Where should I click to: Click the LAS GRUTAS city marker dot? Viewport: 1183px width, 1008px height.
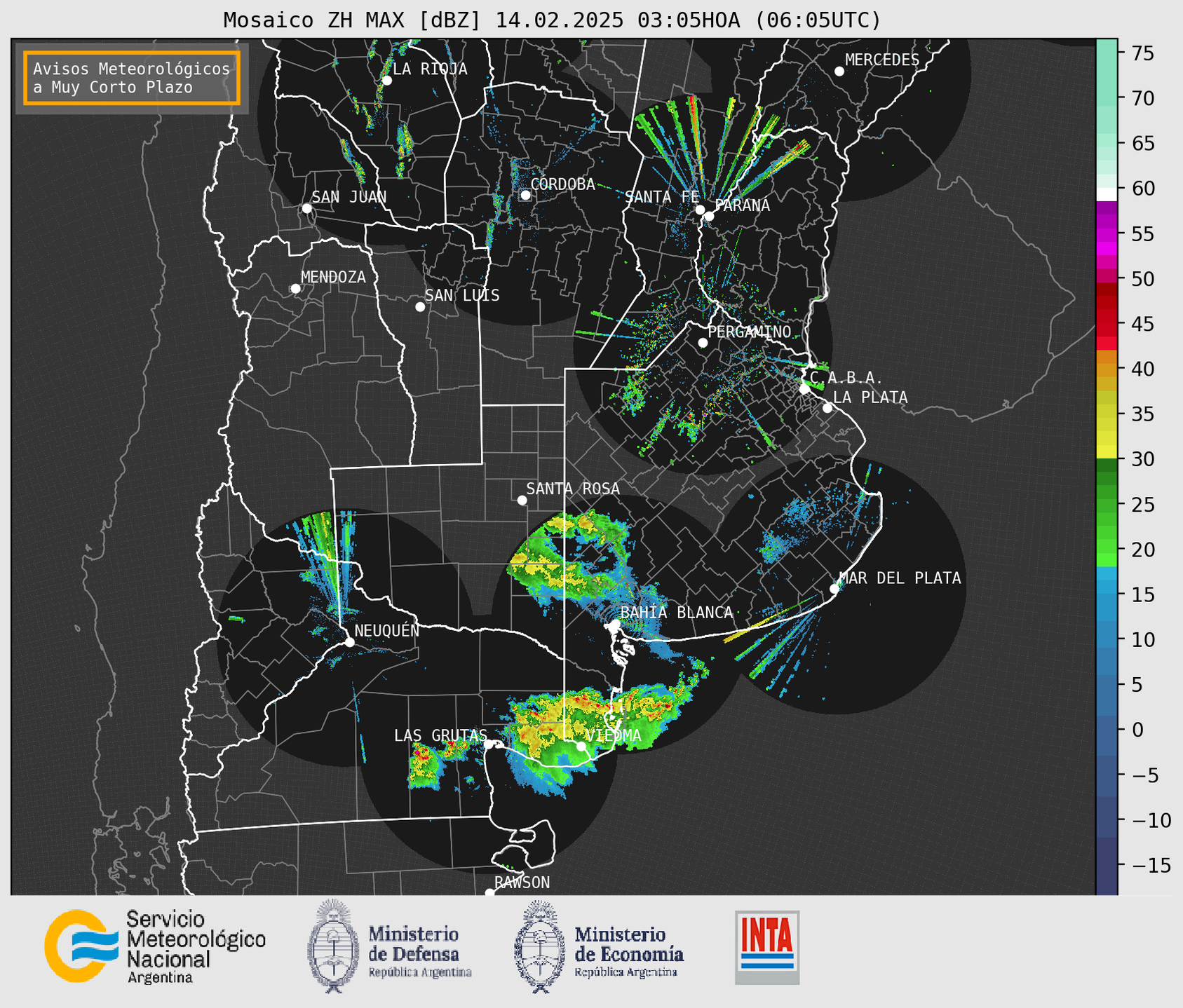pyautogui.click(x=489, y=744)
